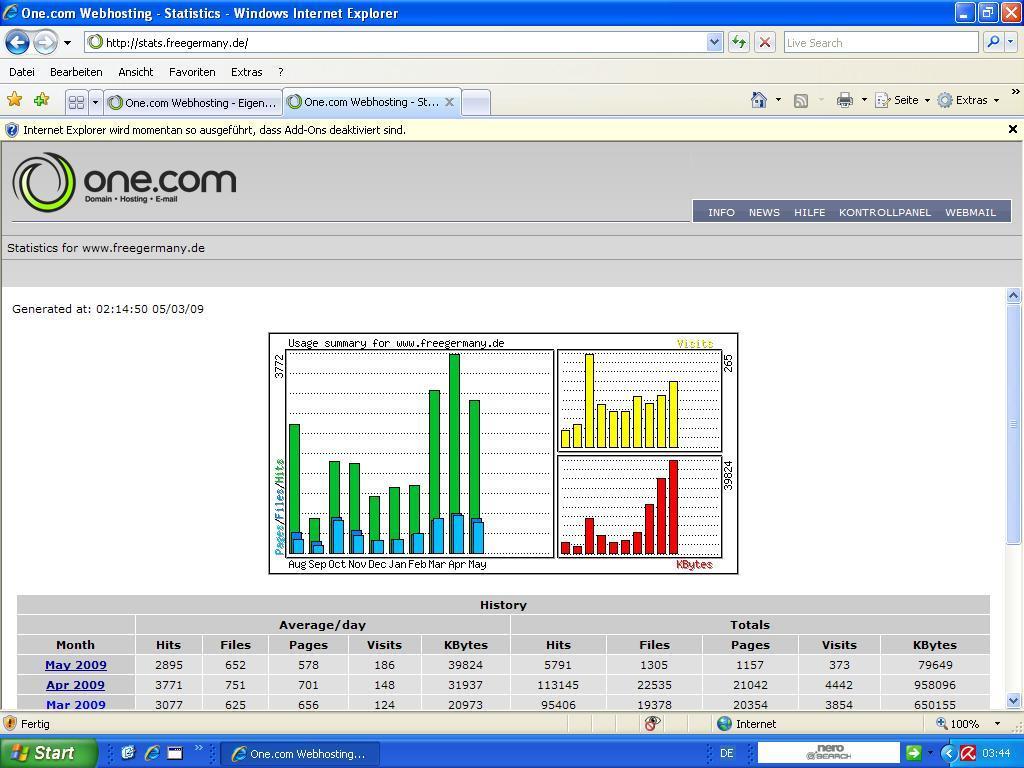Open a new blank tab

coord(476,103)
